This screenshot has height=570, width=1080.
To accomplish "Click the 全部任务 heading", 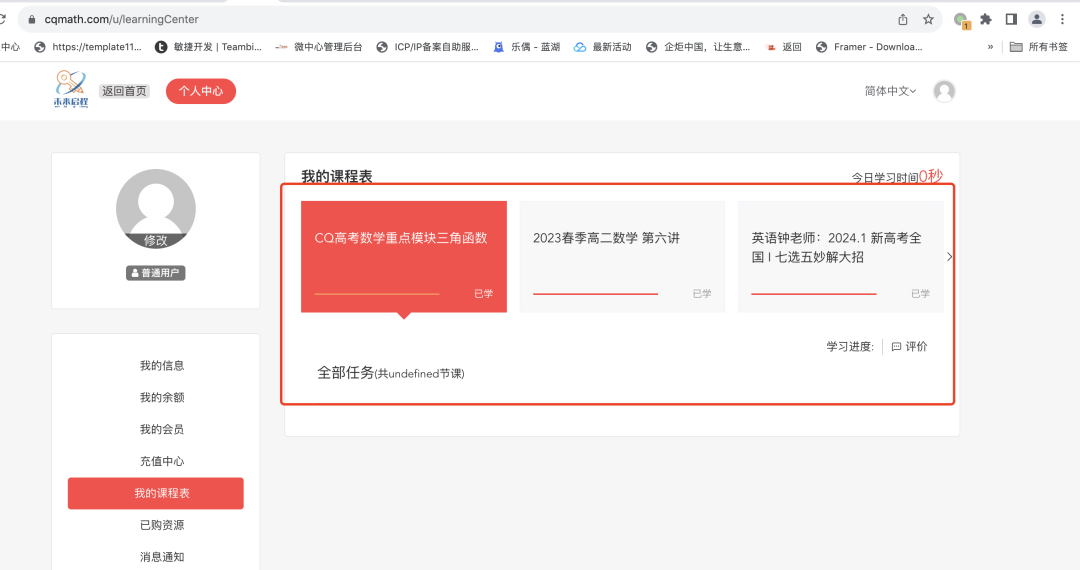I will [391, 373].
